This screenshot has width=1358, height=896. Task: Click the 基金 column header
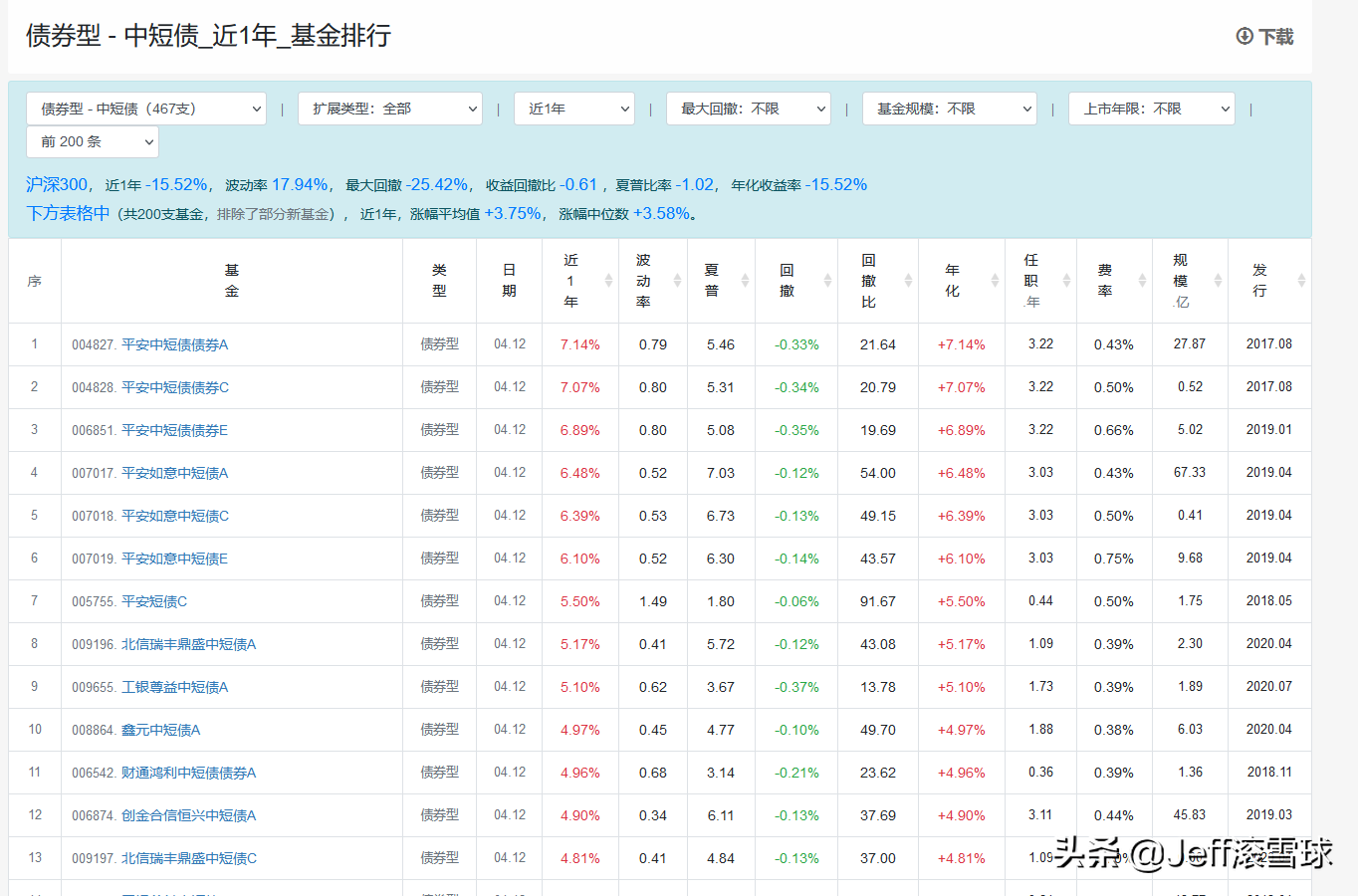pos(232,281)
